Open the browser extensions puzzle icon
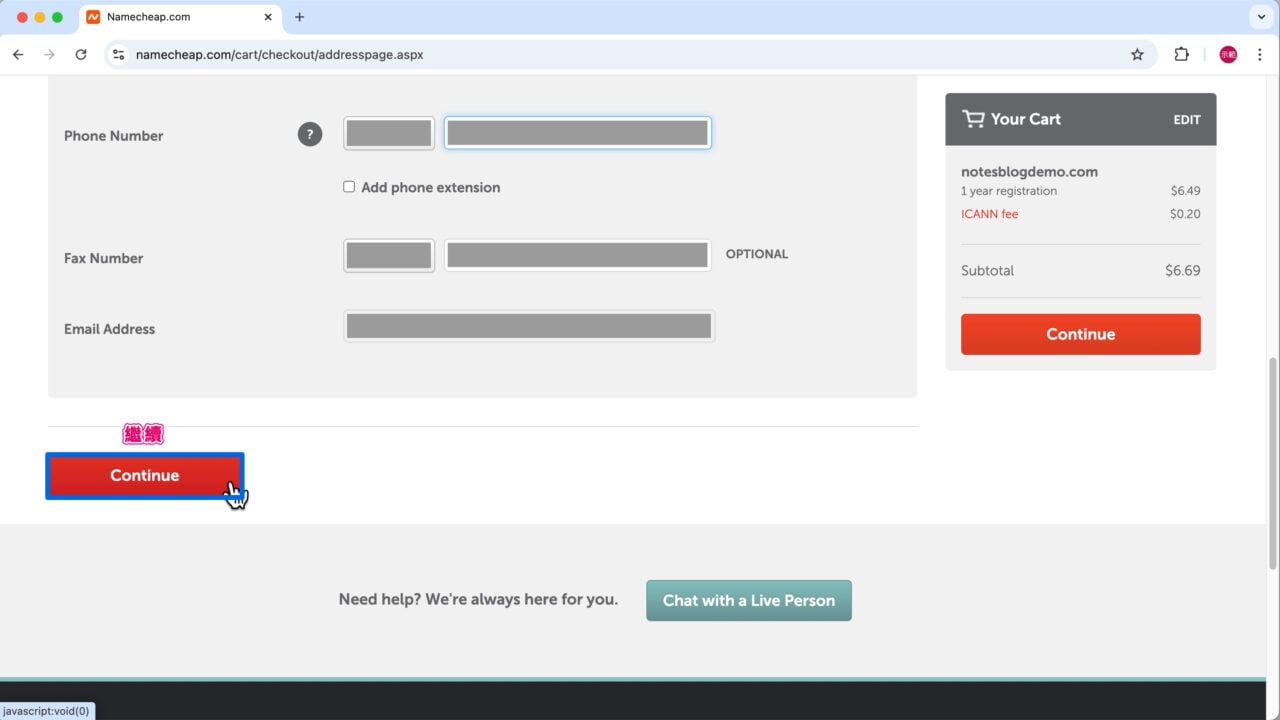 pyautogui.click(x=1181, y=55)
